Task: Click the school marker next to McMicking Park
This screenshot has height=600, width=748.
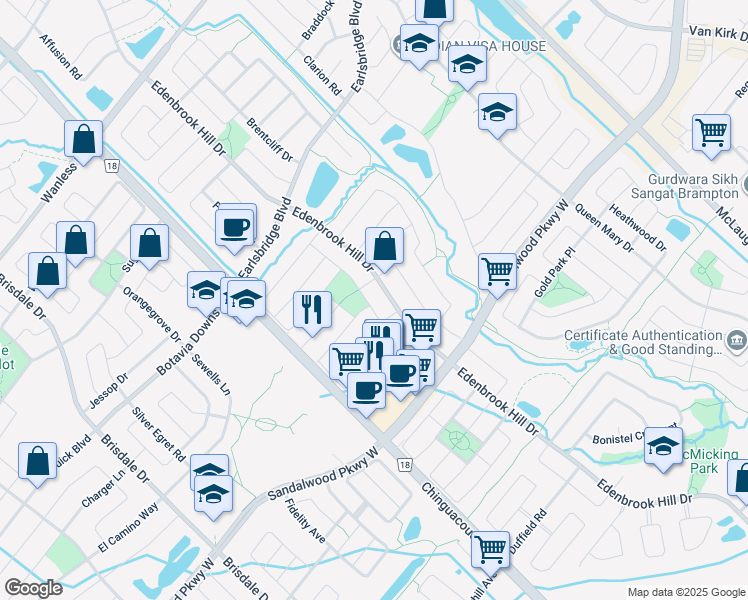Action: click(663, 446)
